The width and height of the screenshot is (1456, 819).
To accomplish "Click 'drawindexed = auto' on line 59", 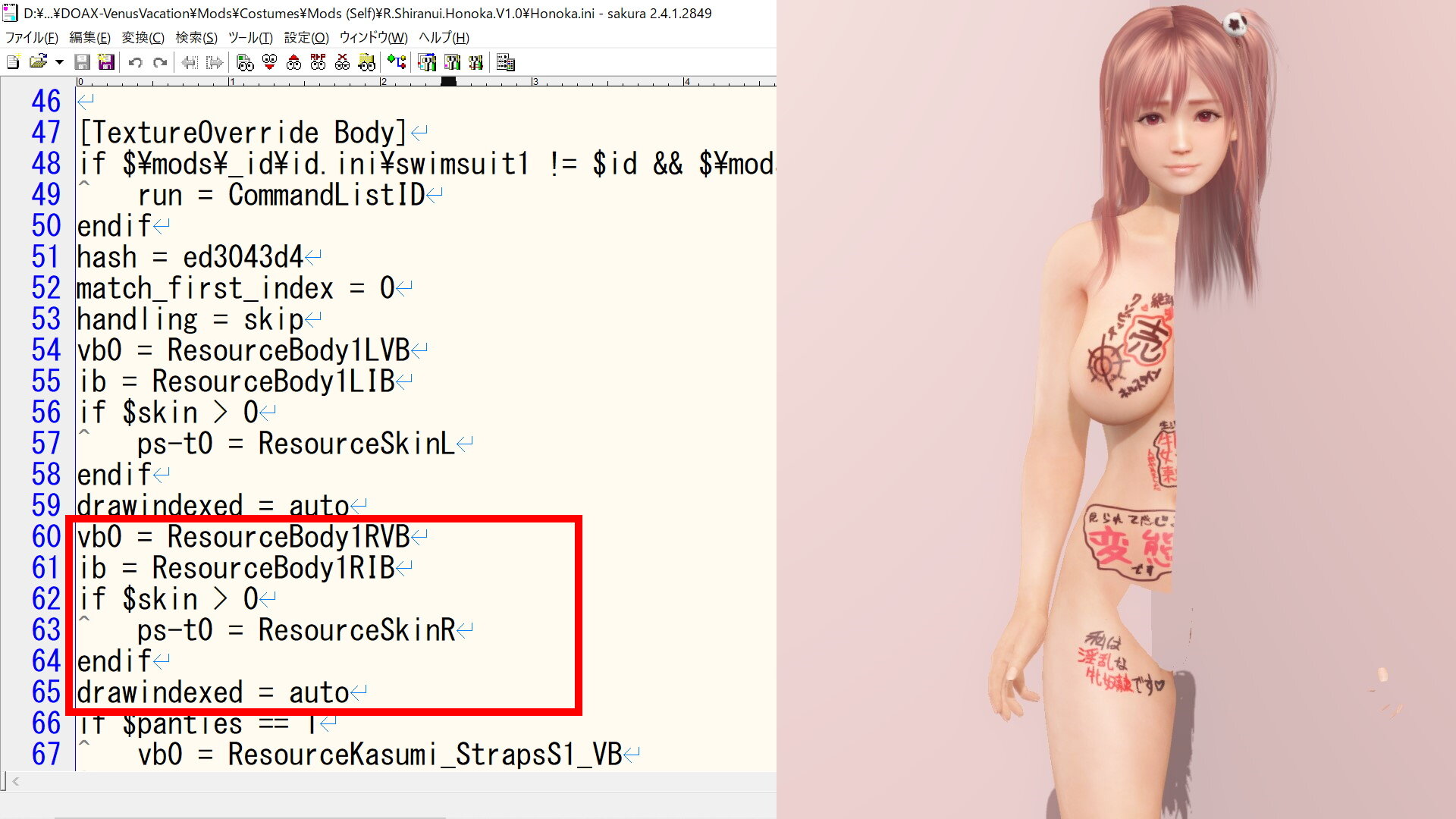I will coord(213,506).
